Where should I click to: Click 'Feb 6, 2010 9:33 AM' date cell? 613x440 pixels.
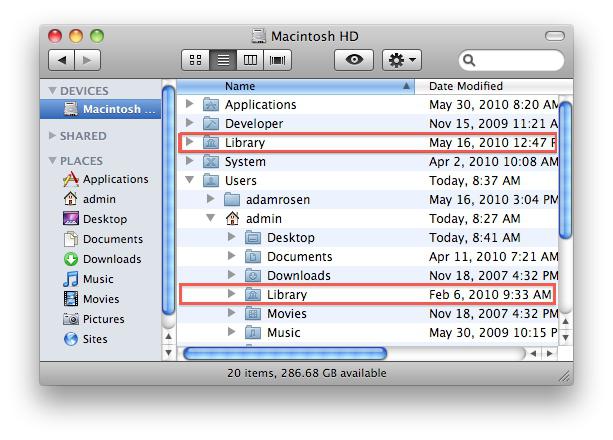click(490, 295)
